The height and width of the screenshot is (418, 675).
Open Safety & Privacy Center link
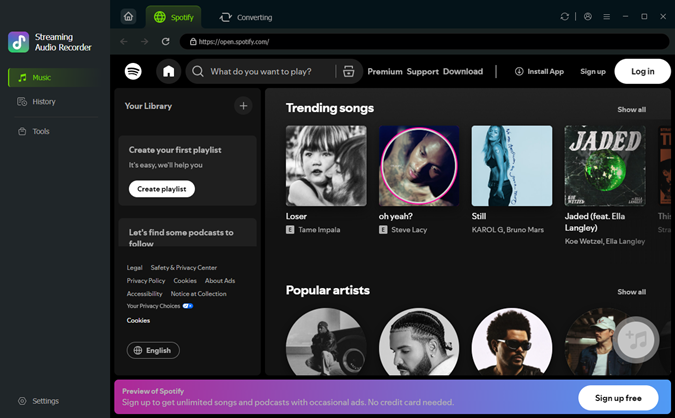coord(184,268)
